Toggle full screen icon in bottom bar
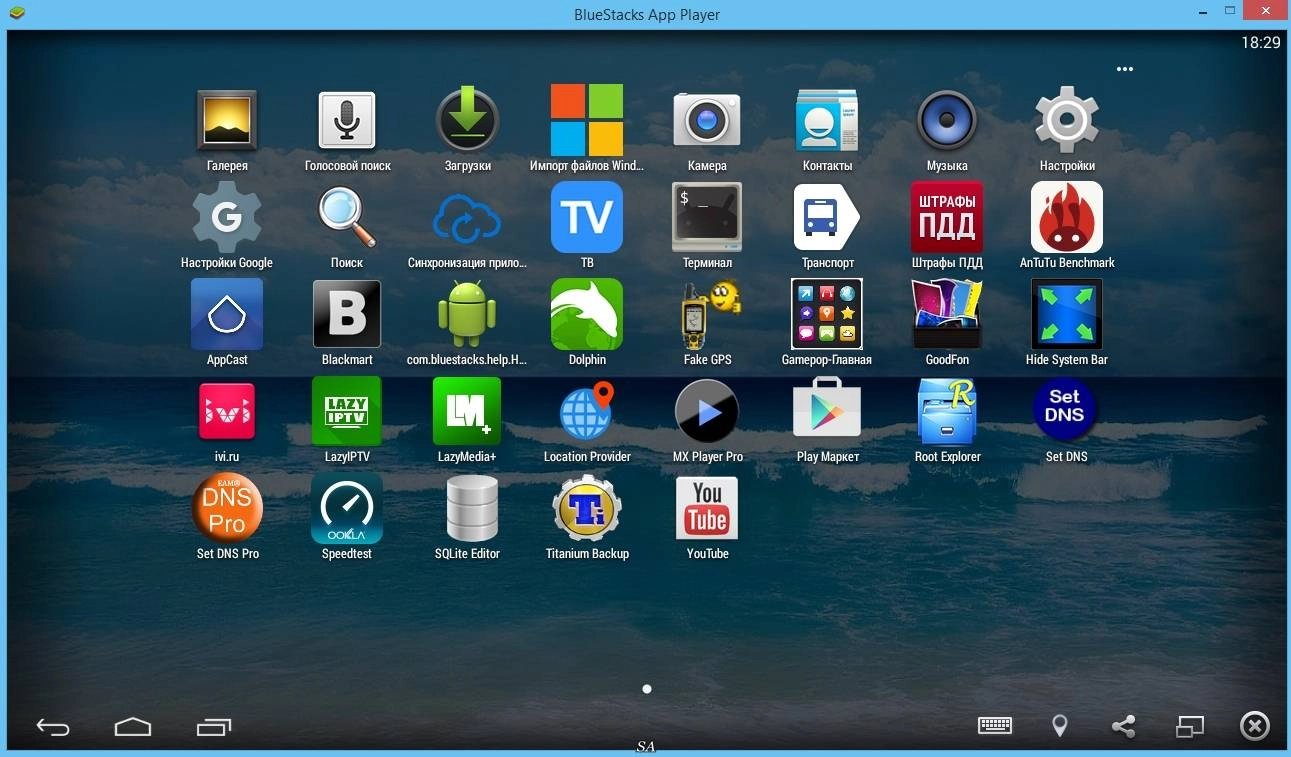Image resolution: width=1291 pixels, height=757 pixels. [x=1190, y=726]
